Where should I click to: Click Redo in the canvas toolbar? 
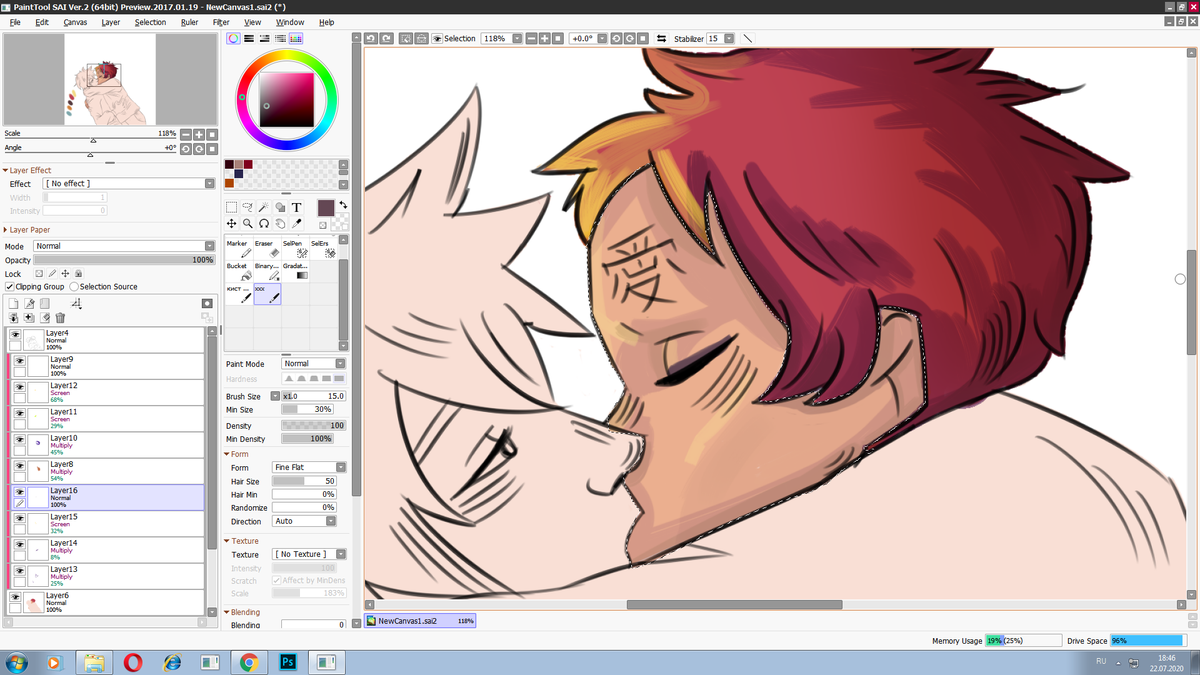[x=385, y=38]
